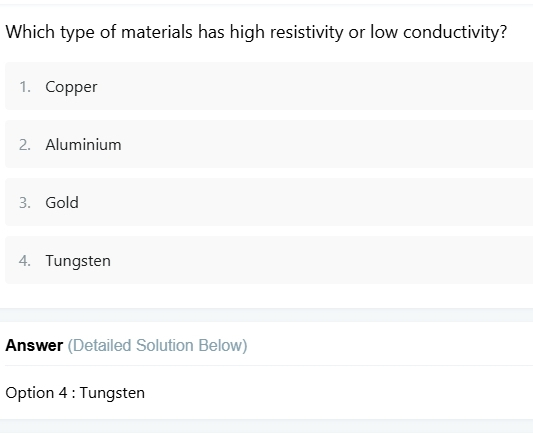The height and width of the screenshot is (442, 533).
Task: Click the bold Answer heading
Action: (34, 345)
